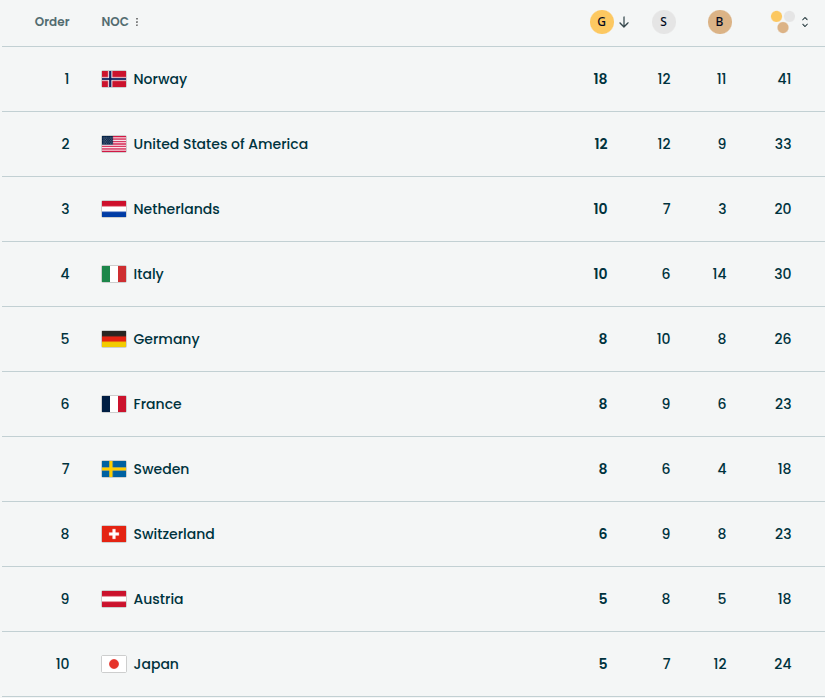The height and width of the screenshot is (698, 825).
Task: Select the Netherlands flag icon
Action: pos(114,209)
